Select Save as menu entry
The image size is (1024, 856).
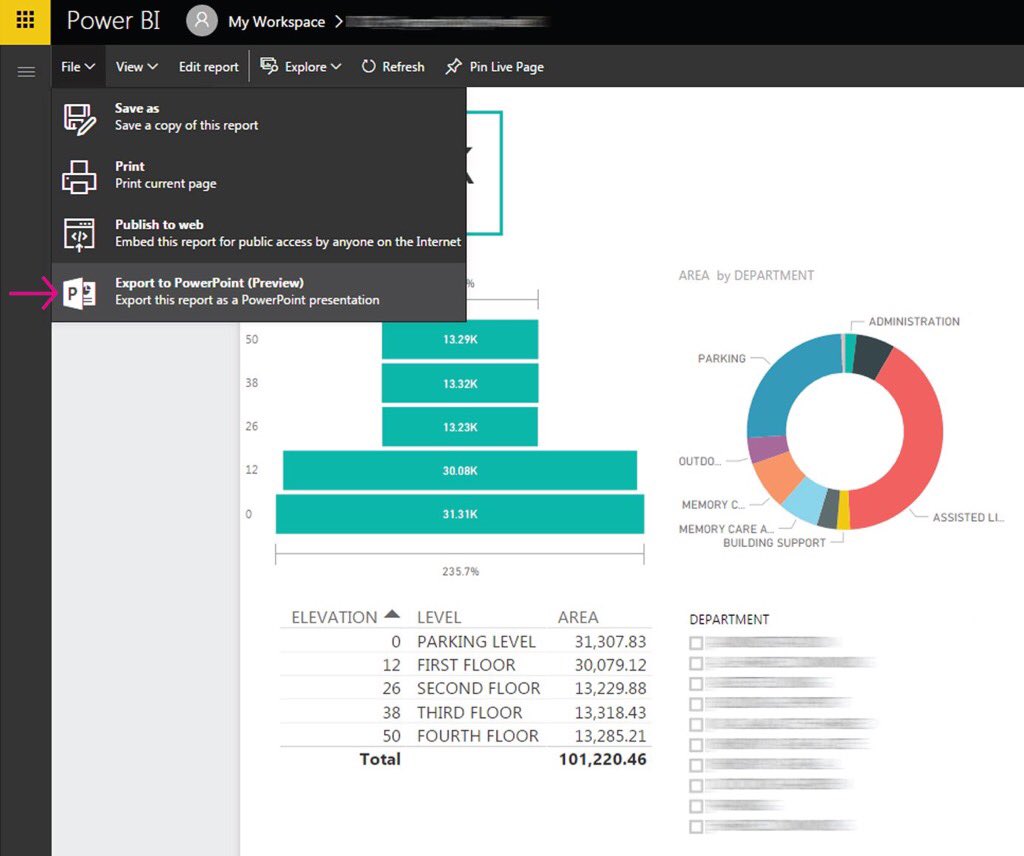[x=259, y=117]
